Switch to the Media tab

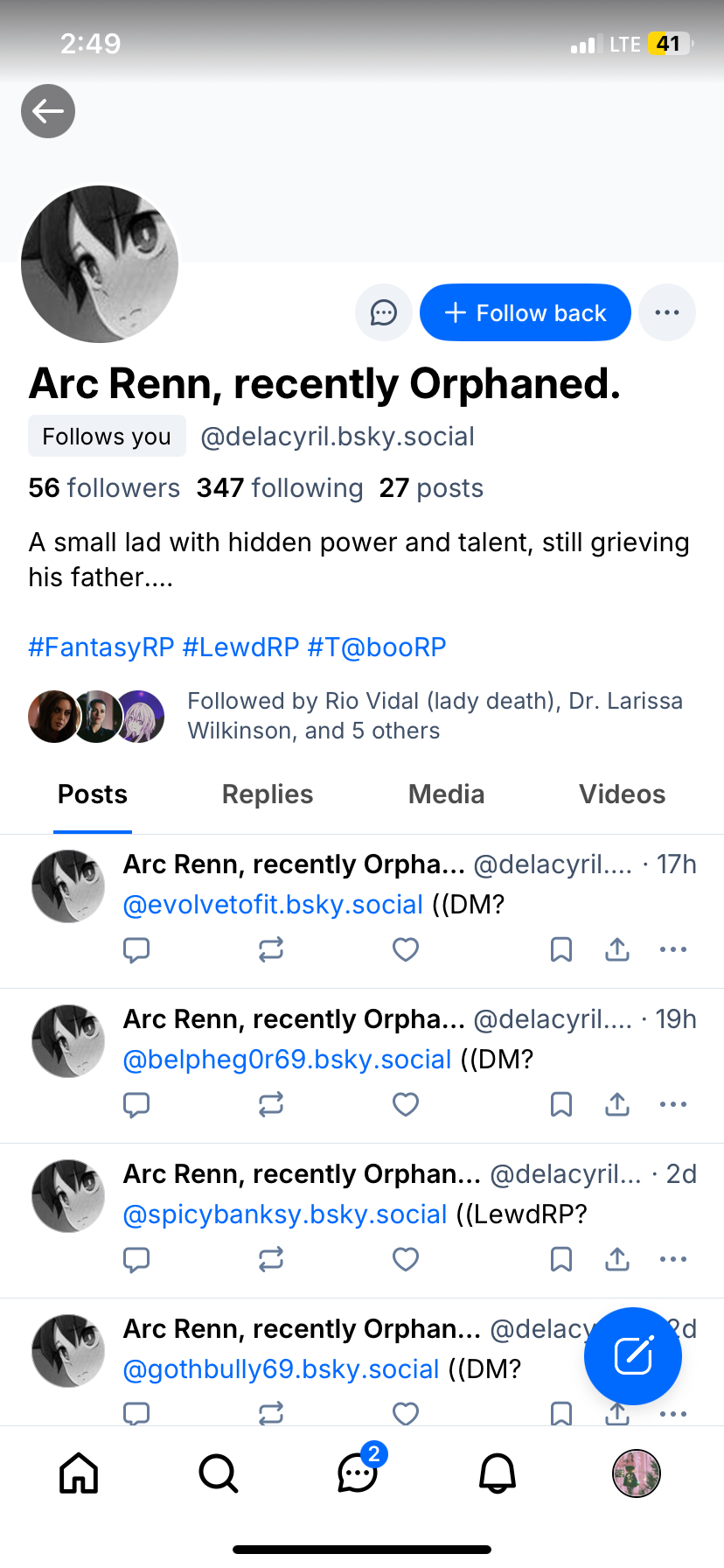[446, 794]
